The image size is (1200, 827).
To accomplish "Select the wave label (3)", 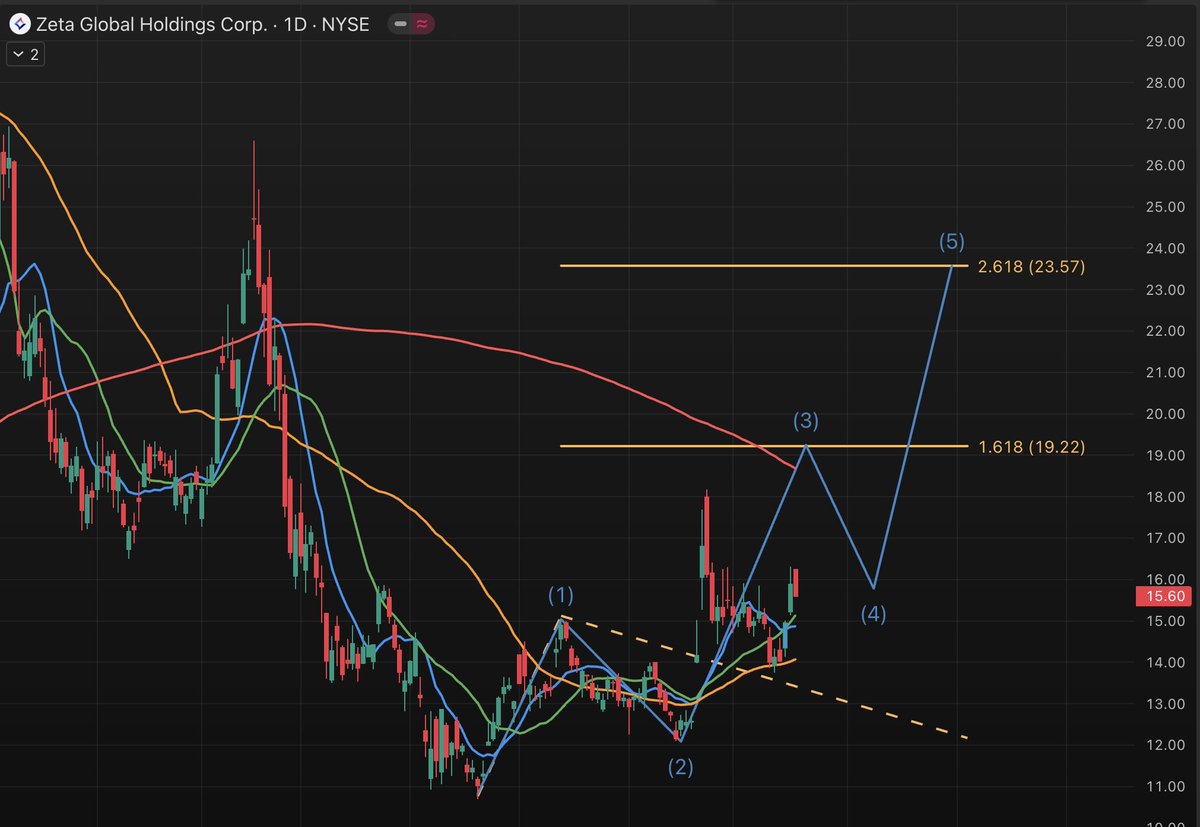I will tap(807, 420).
